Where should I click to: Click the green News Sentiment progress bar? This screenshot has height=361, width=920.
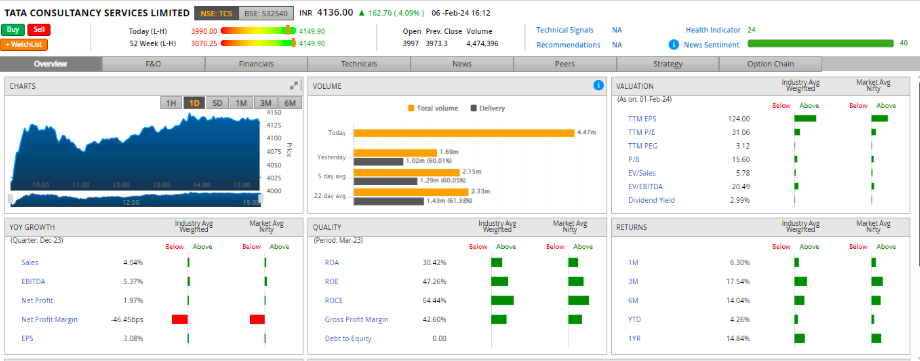(x=820, y=43)
